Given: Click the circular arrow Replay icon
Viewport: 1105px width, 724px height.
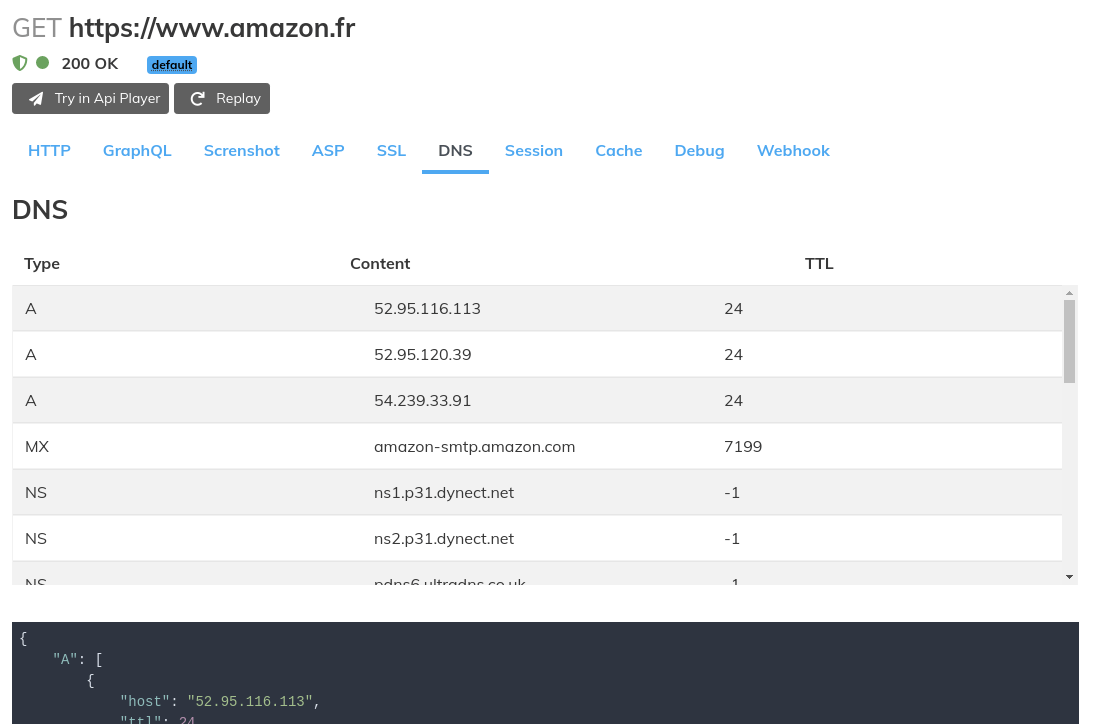Looking at the screenshot, I should point(197,99).
